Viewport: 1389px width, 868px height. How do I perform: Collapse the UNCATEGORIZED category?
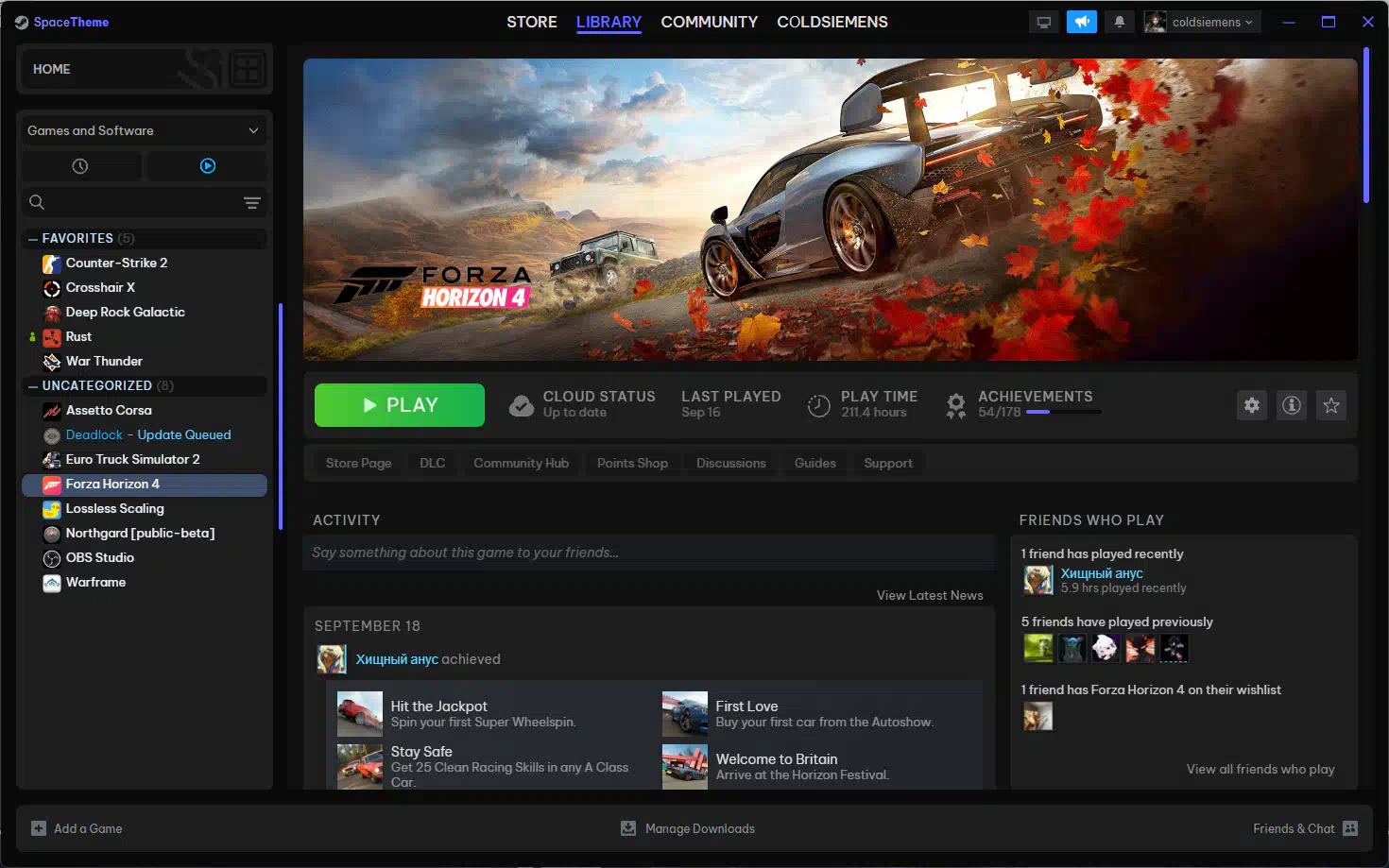click(33, 386)
